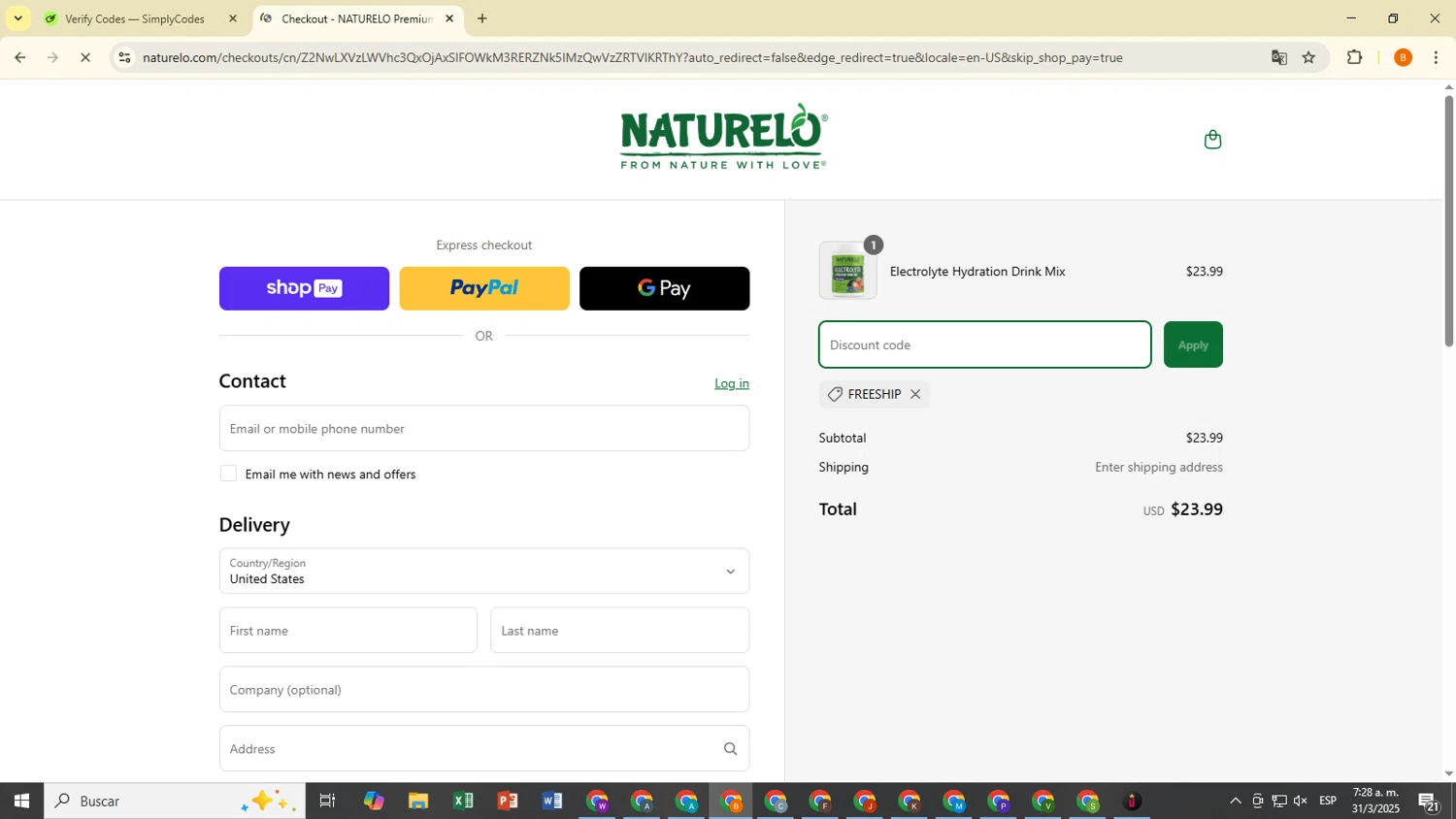Screen dimensions: 1456x819
Task: Open File Explorer from the taskbar
Action: point(418,801)
